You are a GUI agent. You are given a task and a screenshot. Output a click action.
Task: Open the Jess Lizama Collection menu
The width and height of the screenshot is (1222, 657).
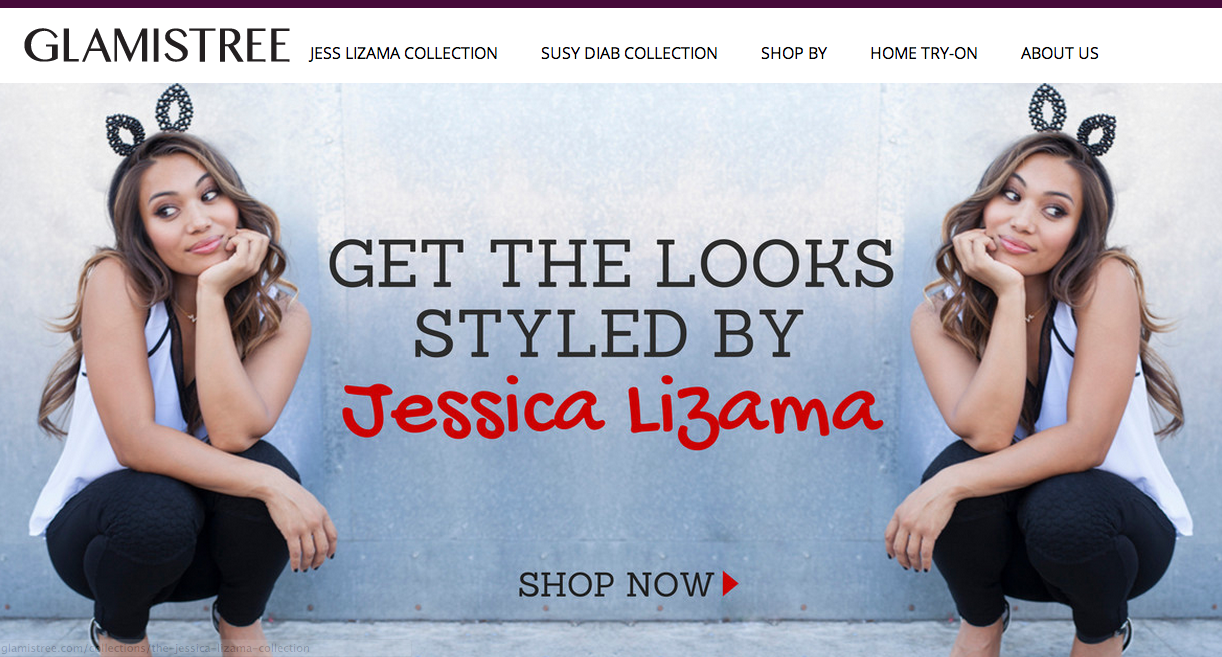tap(404, 53)
